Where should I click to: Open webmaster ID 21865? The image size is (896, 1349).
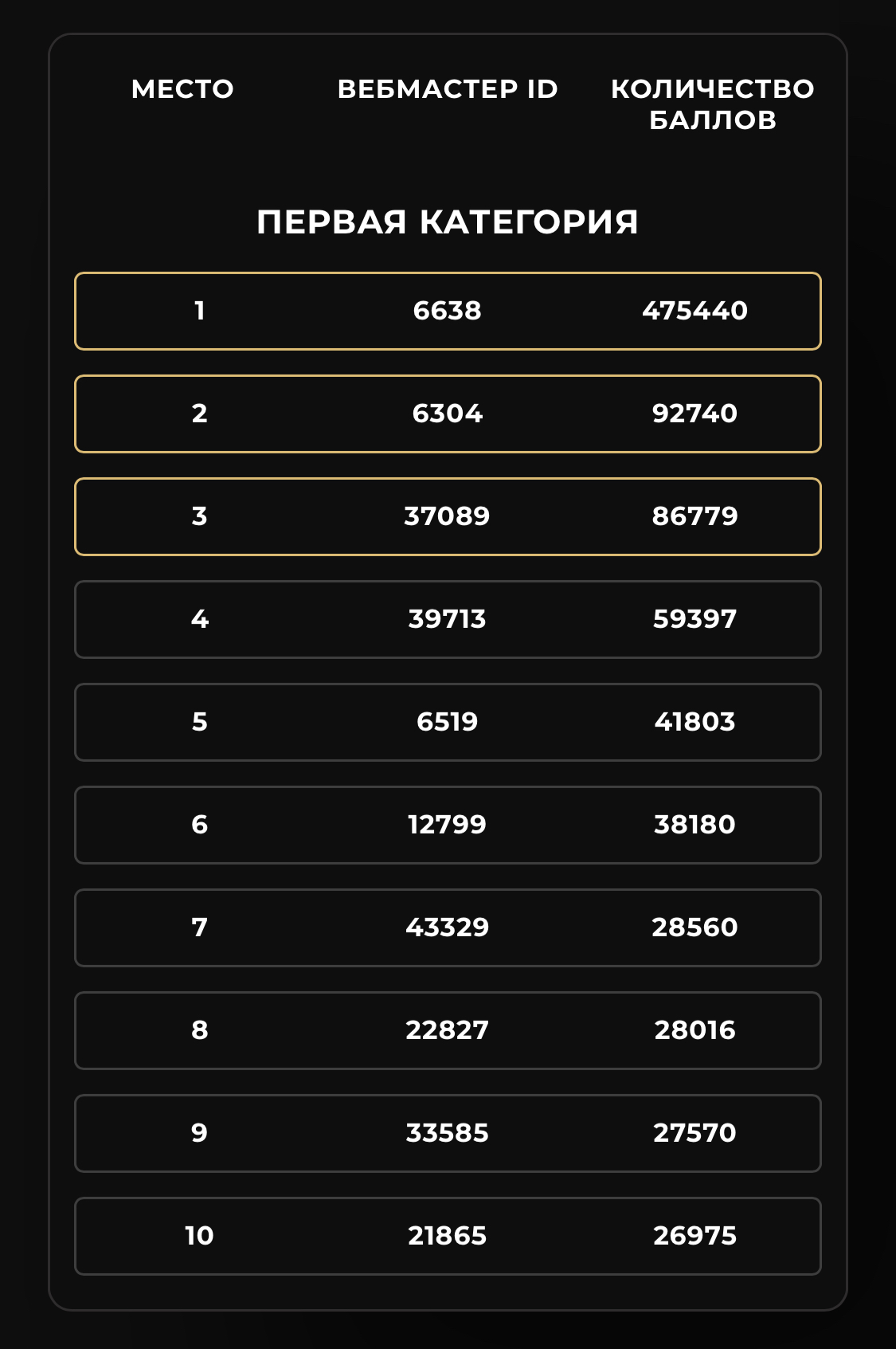[x=448, y=1236]
